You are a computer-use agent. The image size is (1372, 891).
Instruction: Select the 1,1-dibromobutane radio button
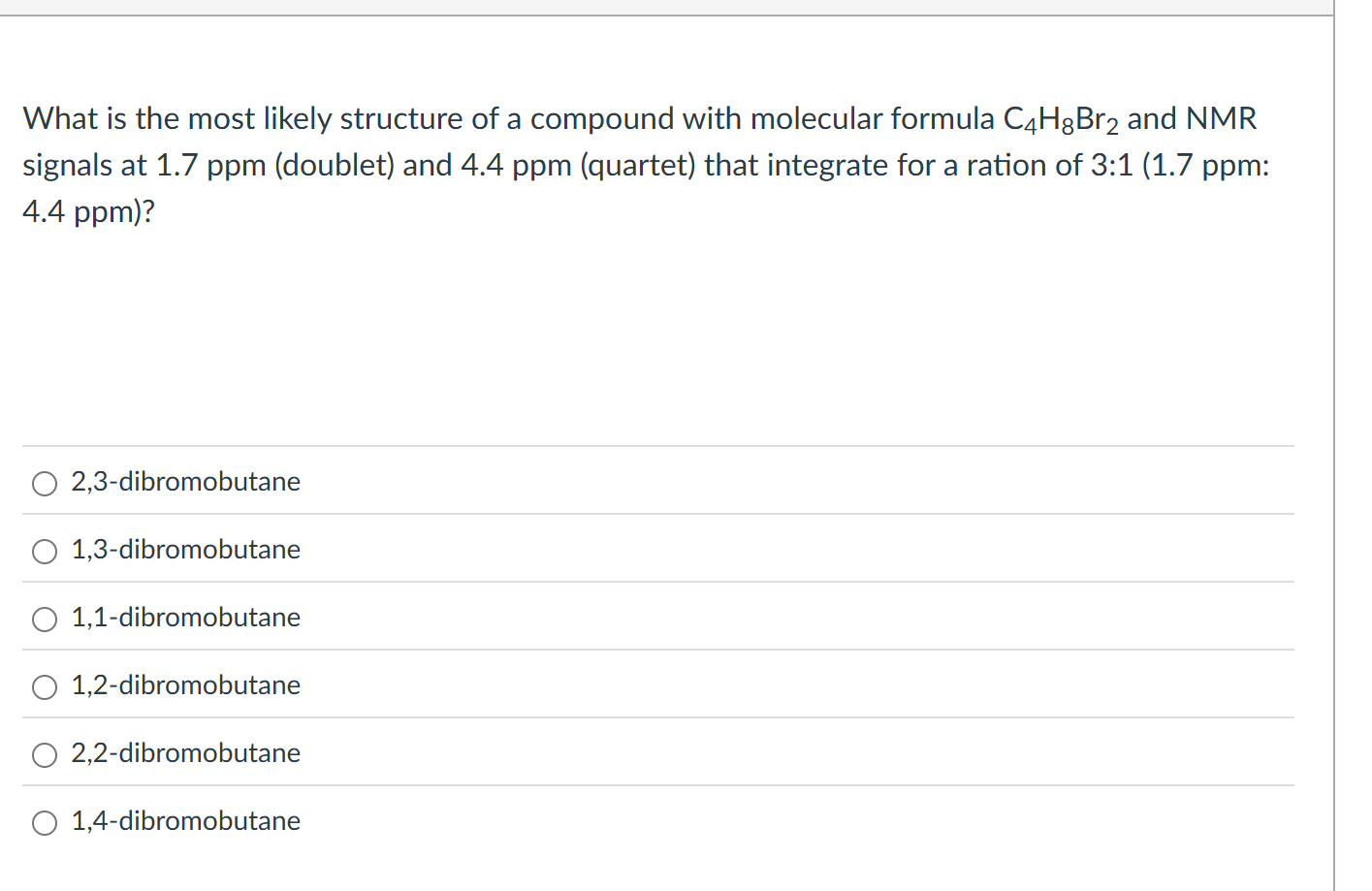pos(44,619)
